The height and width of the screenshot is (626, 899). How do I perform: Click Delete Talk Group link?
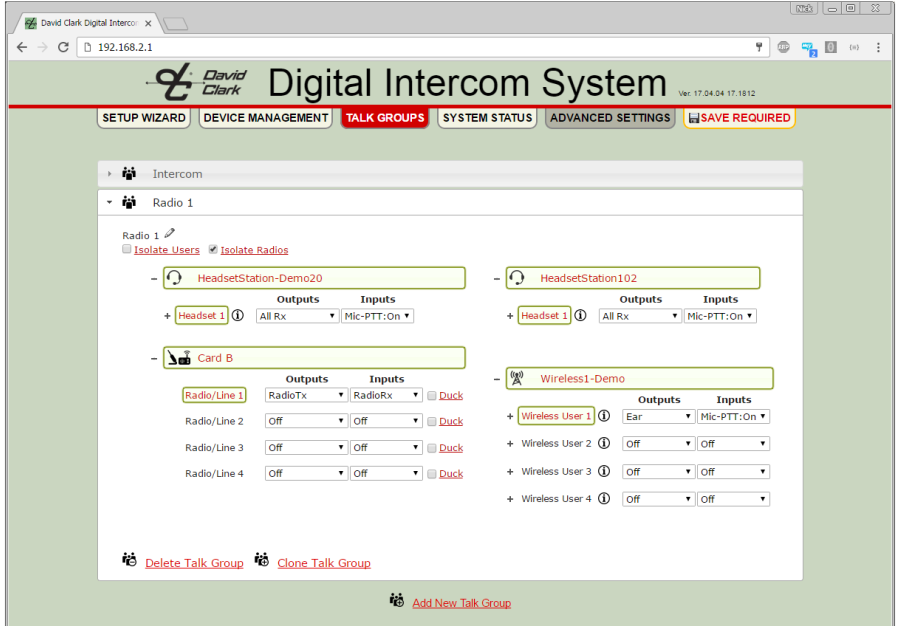(194, 563)
